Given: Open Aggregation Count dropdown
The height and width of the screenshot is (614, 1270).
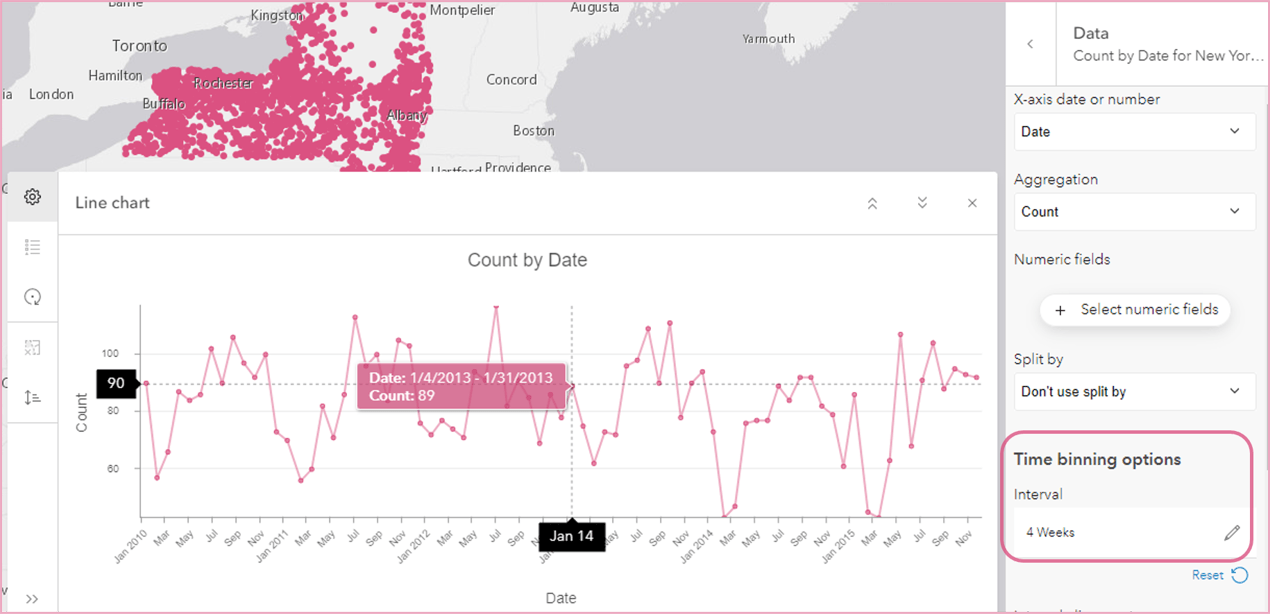Looking at the screenshot, I should (x=1134, y=212).
